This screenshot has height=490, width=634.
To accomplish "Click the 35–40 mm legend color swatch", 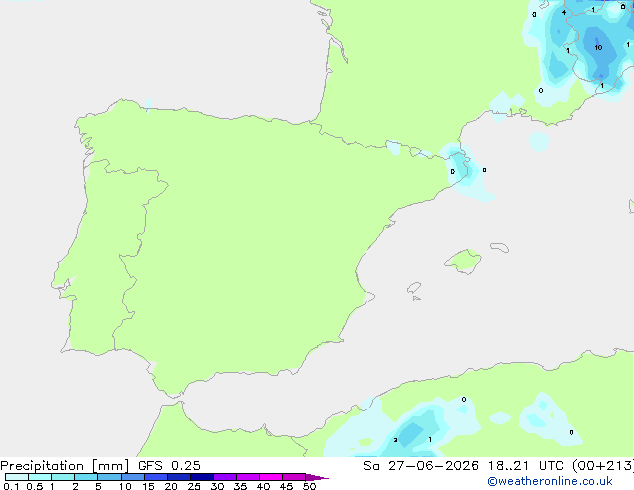I will (x=247, y=477).
